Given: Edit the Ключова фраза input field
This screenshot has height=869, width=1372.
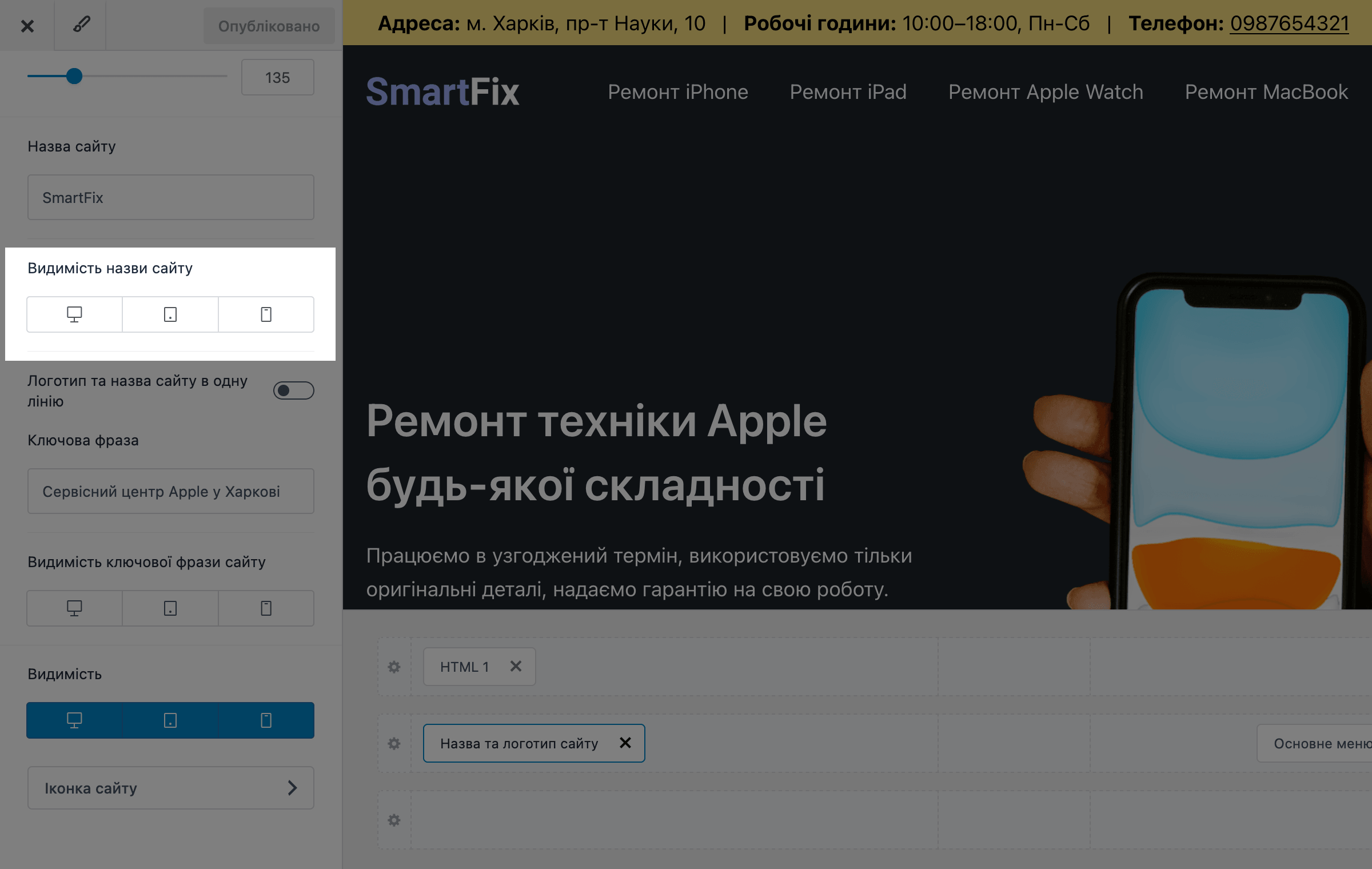Looking at the screenshot, I should (171, 491).
